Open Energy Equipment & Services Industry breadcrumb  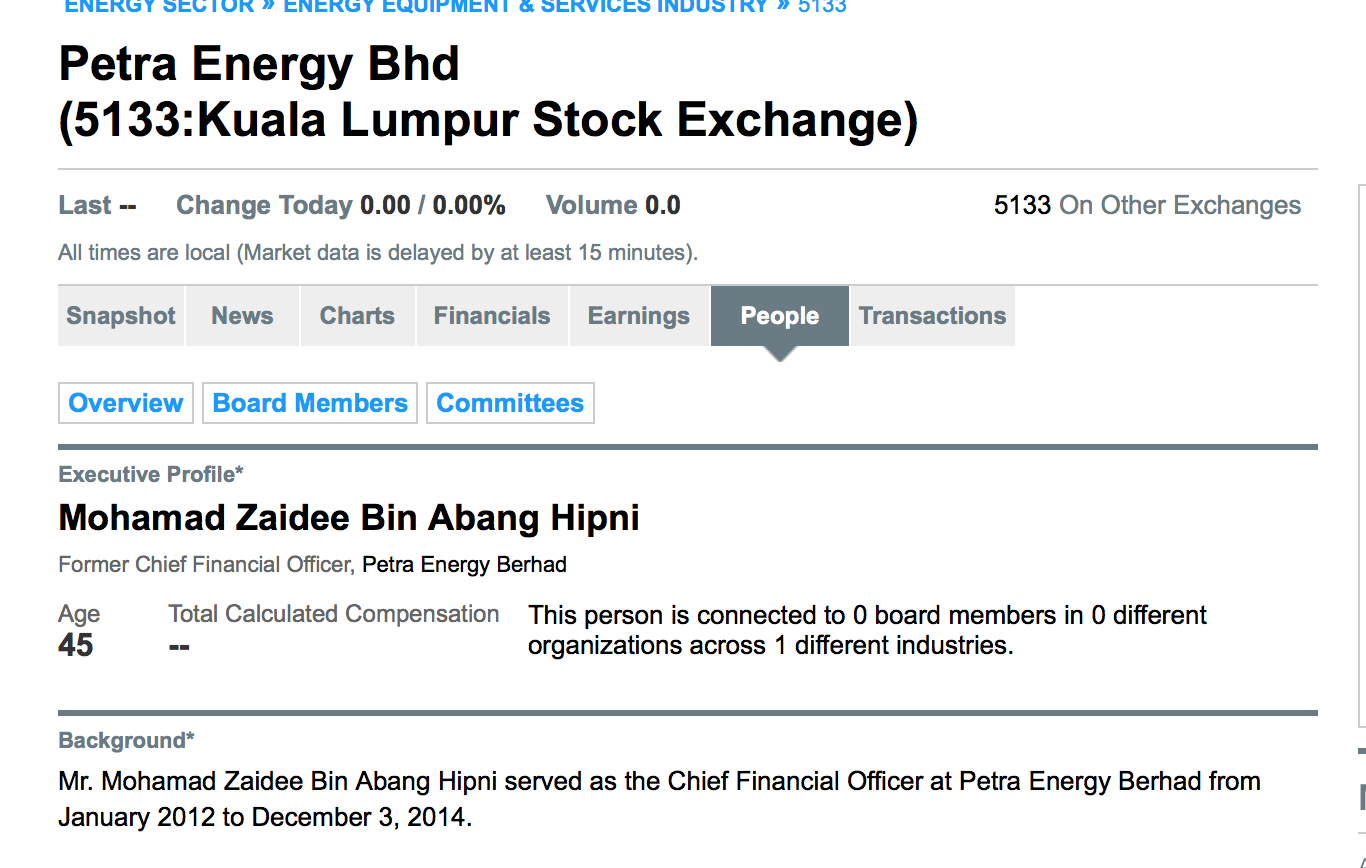[526, 6]
